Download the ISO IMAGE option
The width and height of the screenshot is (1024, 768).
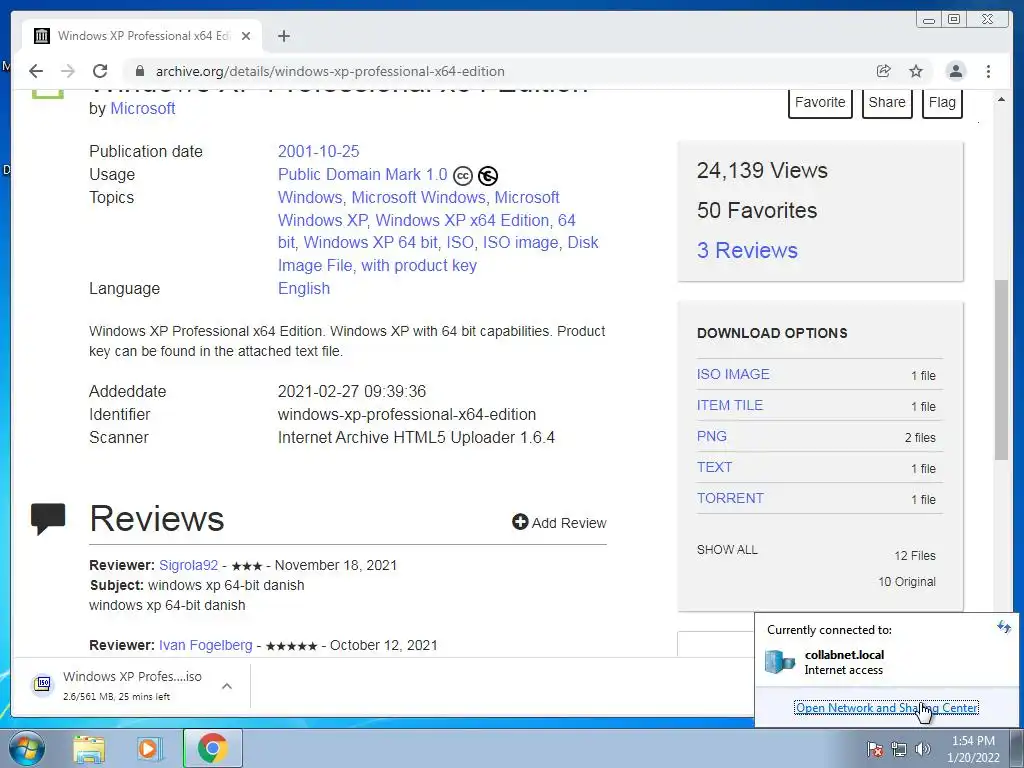click(x=733, y=374)
